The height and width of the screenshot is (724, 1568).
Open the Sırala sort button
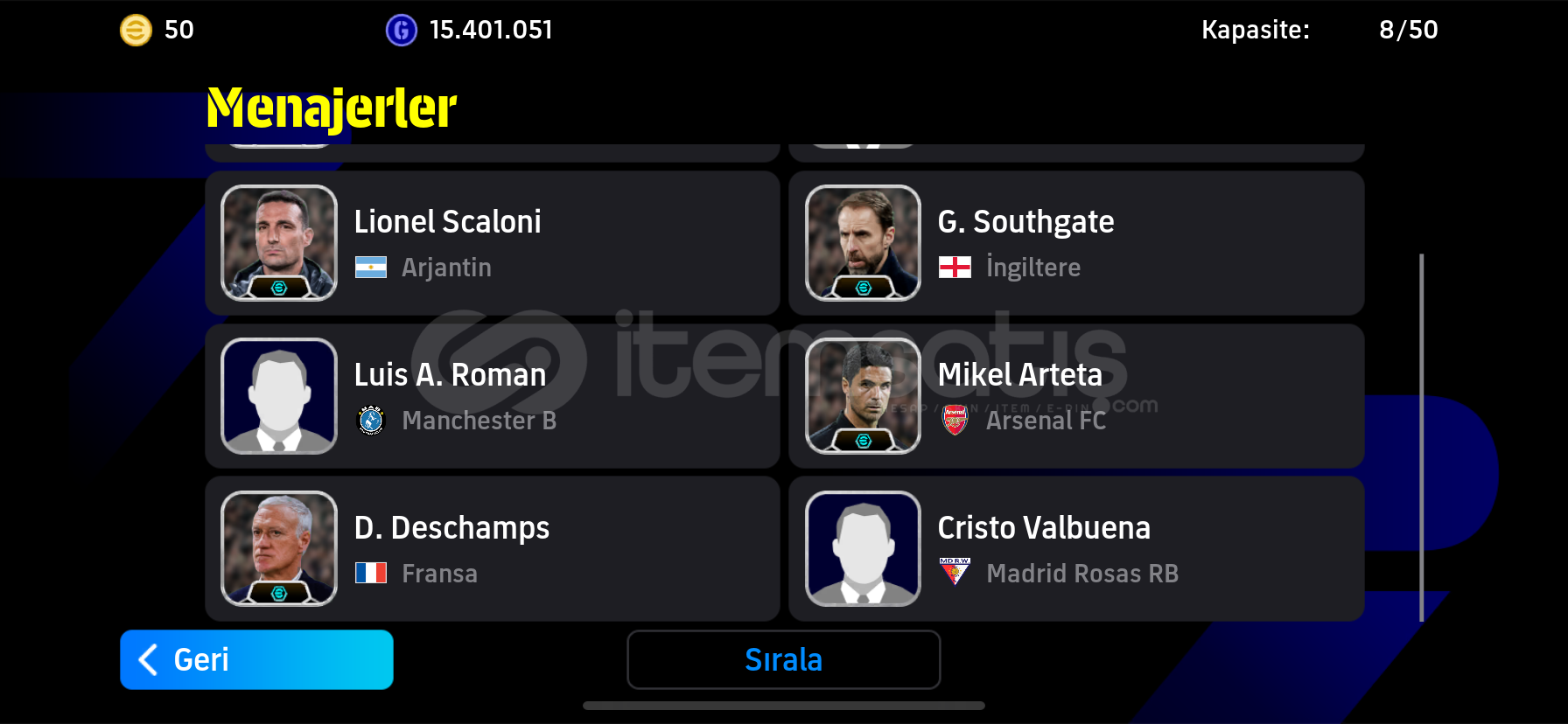click(784, 660)
